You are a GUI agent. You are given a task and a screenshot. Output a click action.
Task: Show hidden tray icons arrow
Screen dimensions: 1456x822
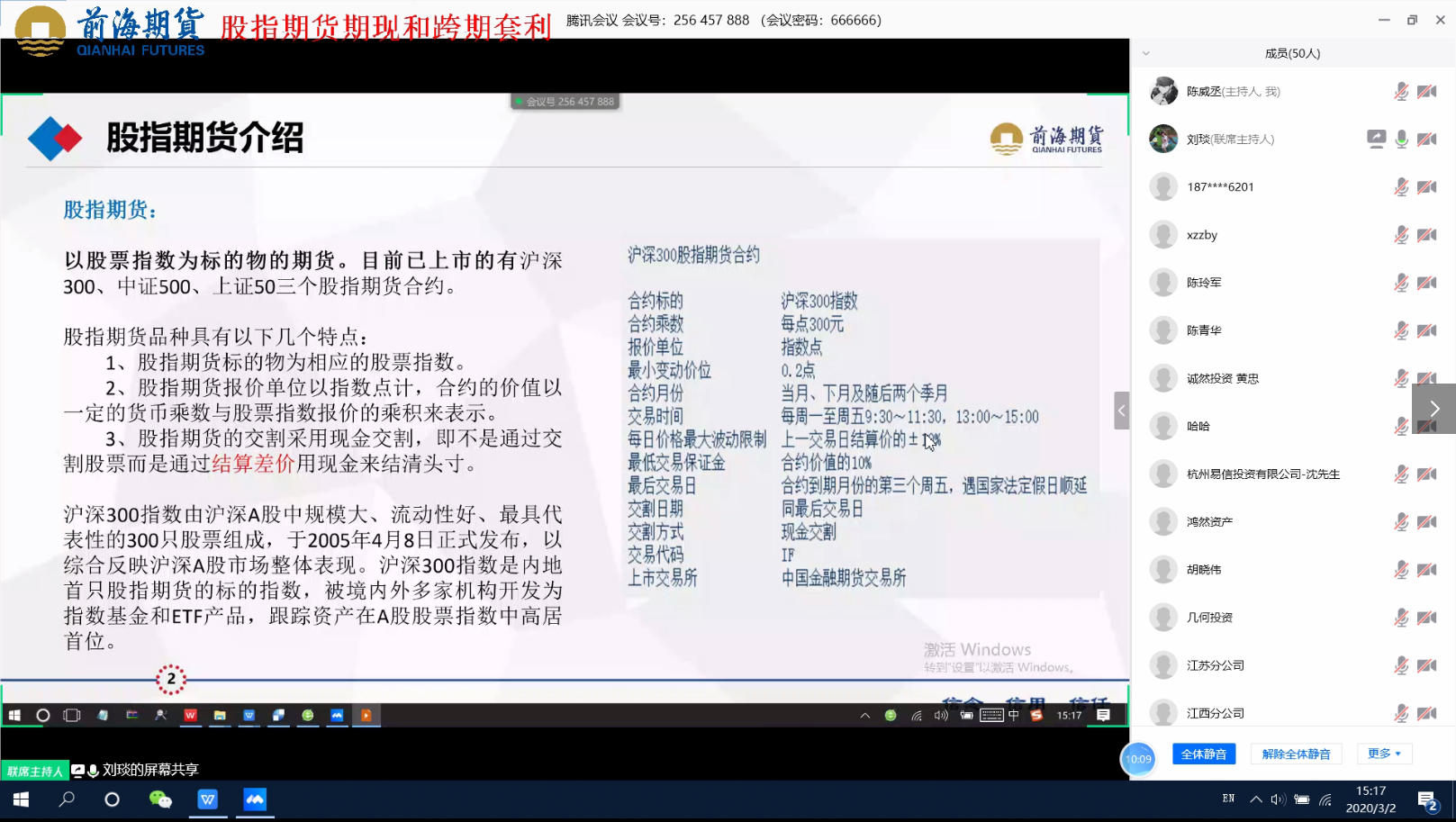click(x=1255, y=799)
